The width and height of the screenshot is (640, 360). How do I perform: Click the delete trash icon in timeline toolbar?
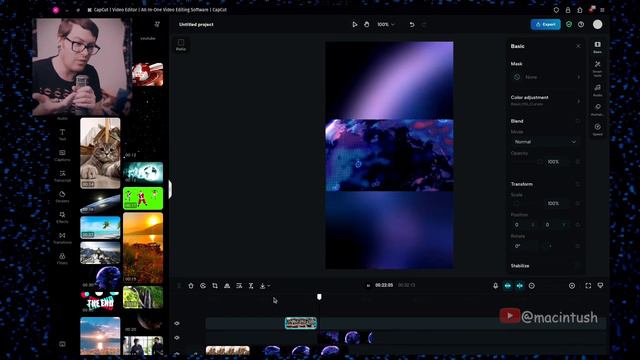pos(191,286)
